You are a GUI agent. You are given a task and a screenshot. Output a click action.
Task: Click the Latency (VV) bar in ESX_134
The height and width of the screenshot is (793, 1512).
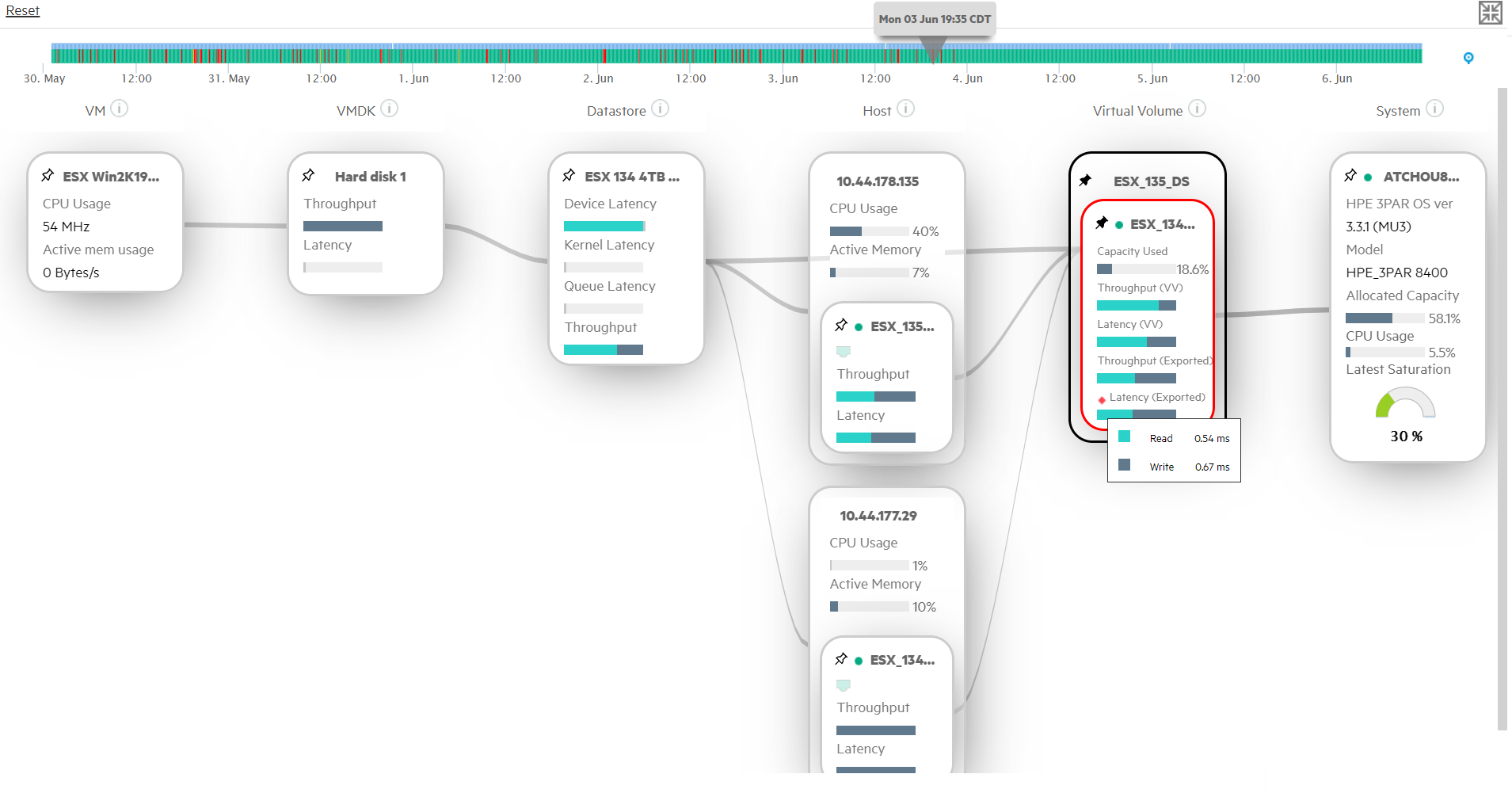coord(1137,342)
